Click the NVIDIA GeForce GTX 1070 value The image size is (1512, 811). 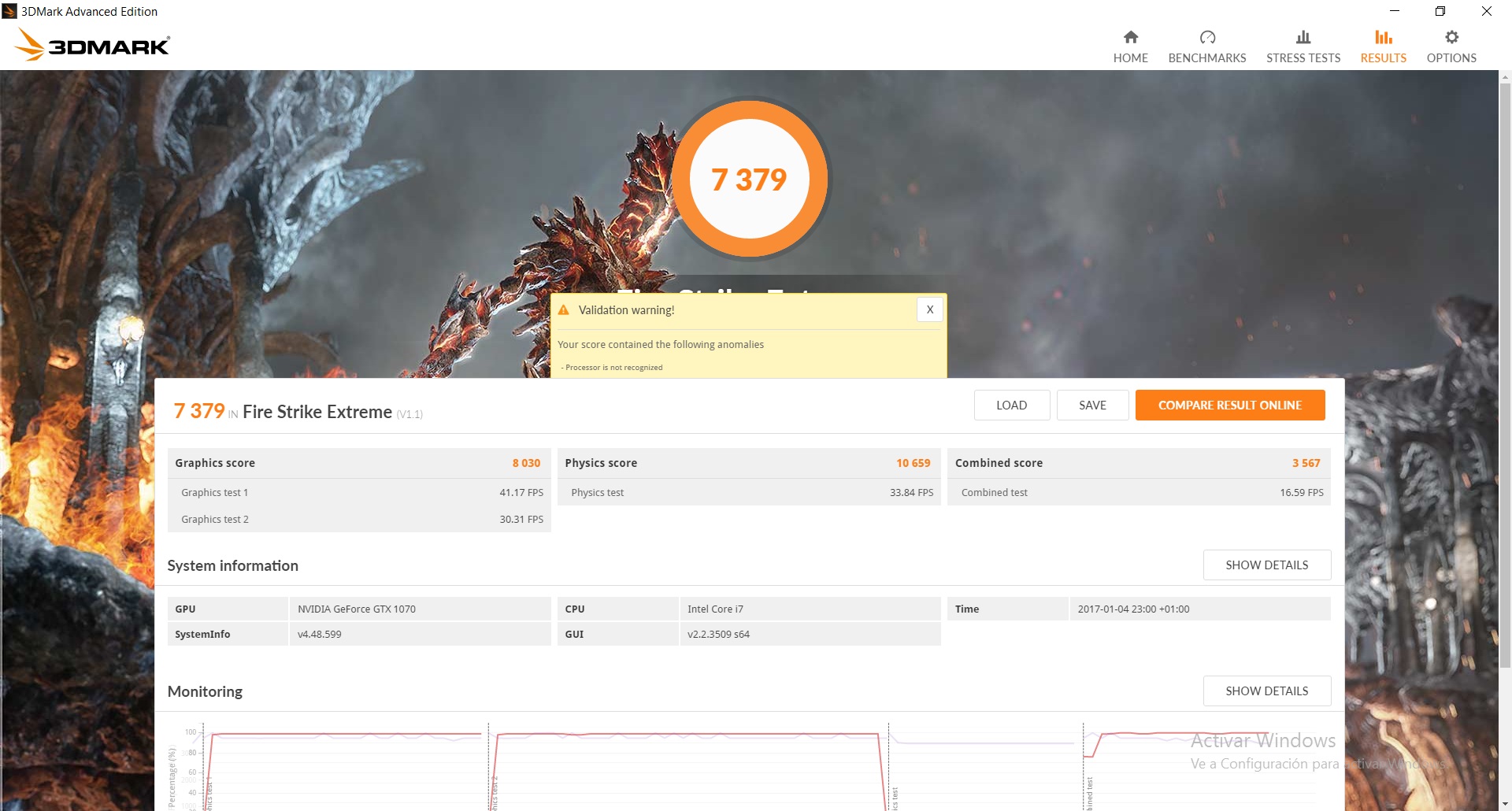[357, 609]
